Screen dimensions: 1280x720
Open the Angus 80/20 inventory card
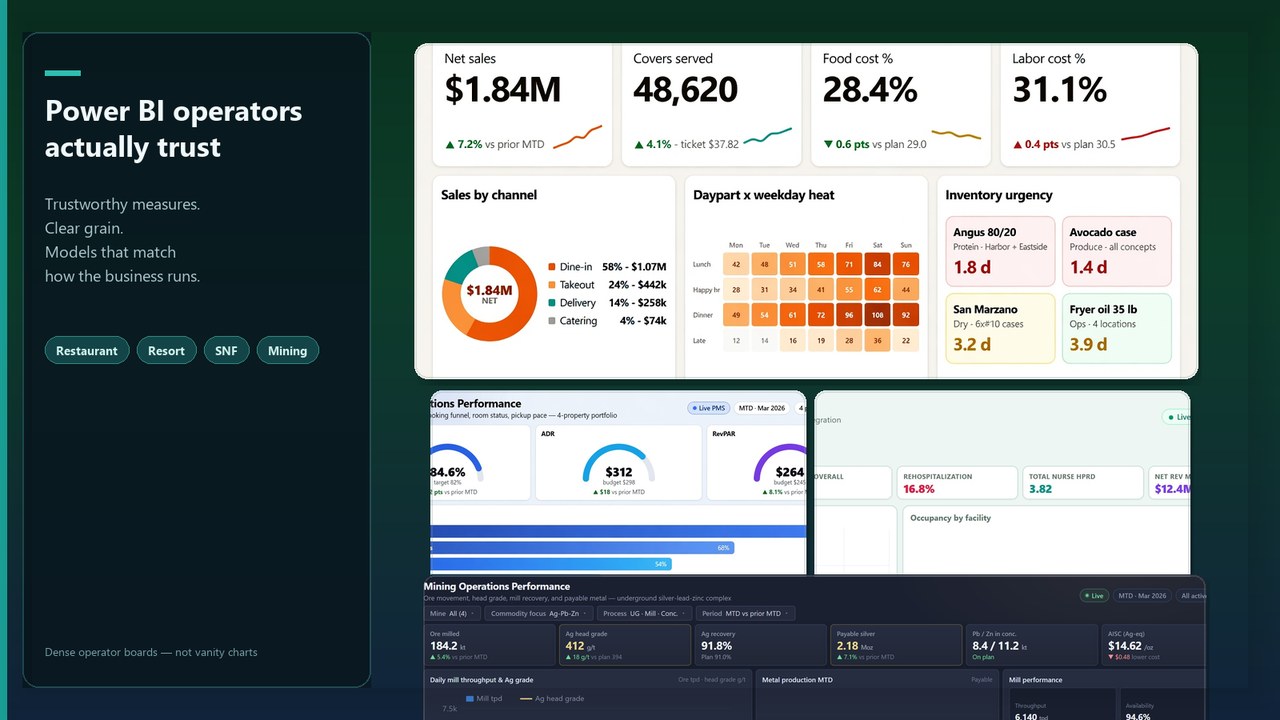(x=1000, y=252)
